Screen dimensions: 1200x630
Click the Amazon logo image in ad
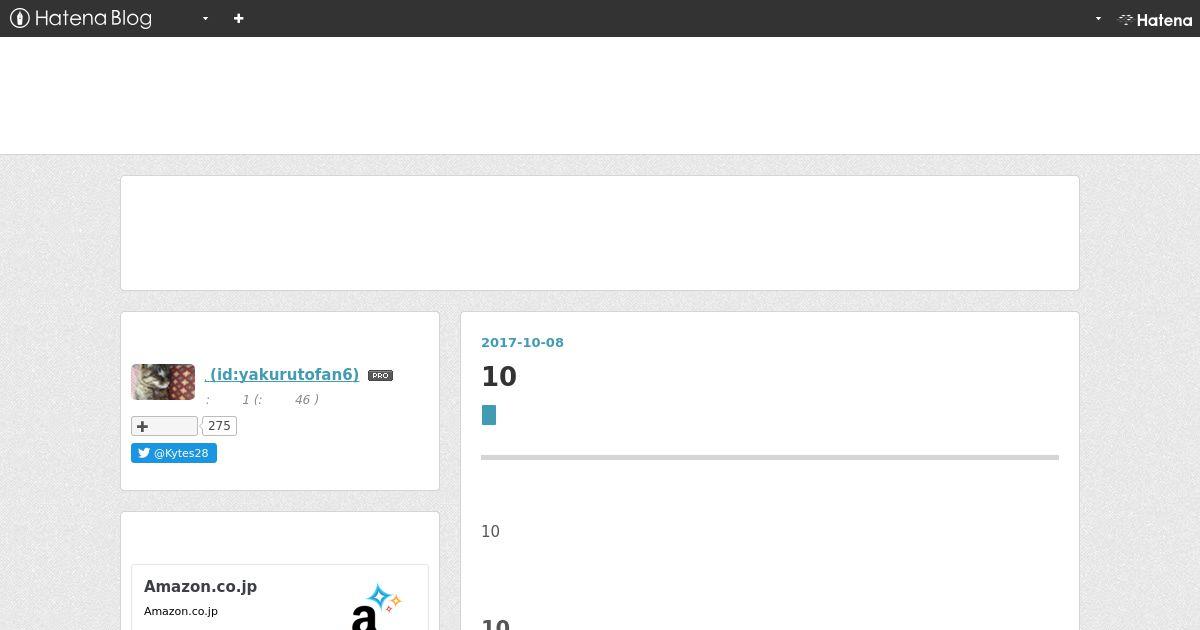376,606
